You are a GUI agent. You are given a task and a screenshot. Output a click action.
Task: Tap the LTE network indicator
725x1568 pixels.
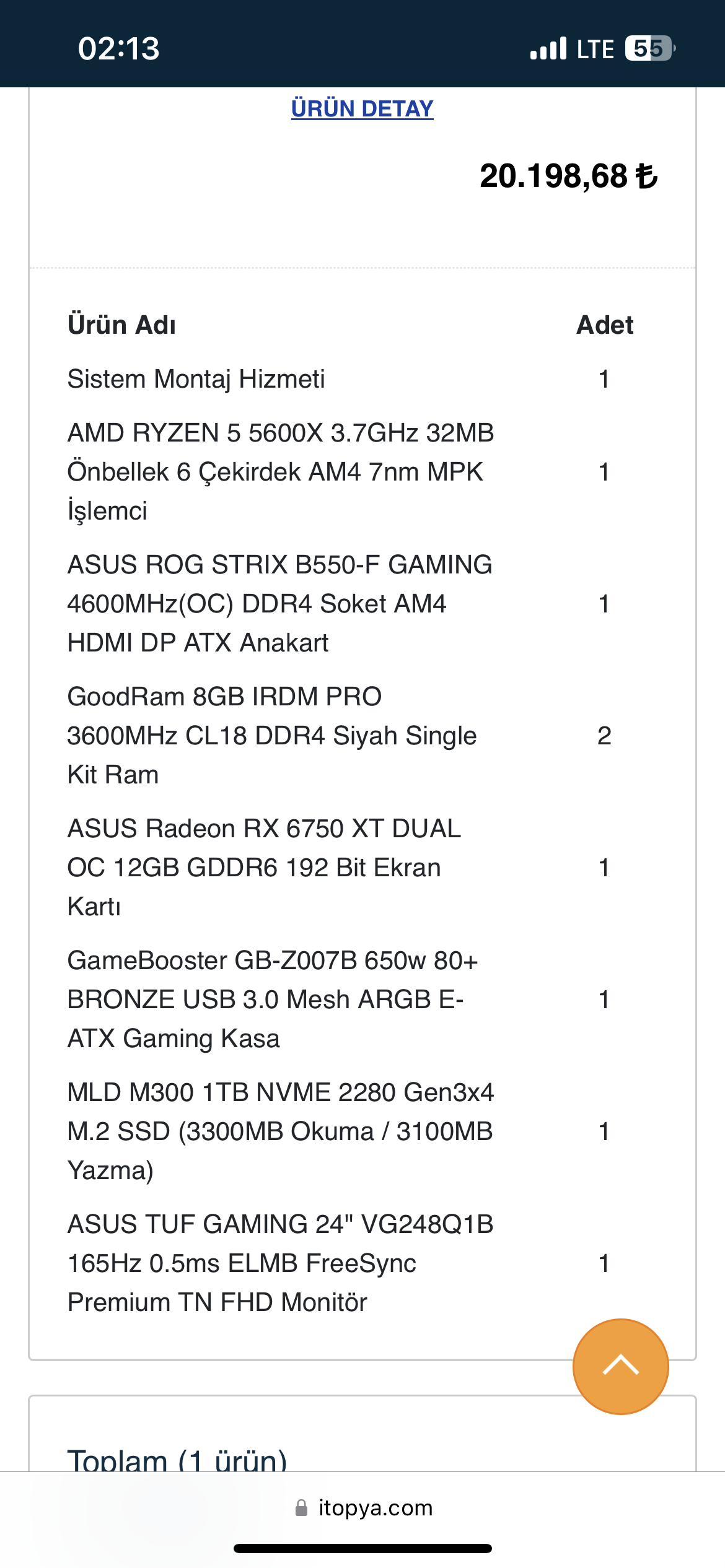tap(595, 49)
